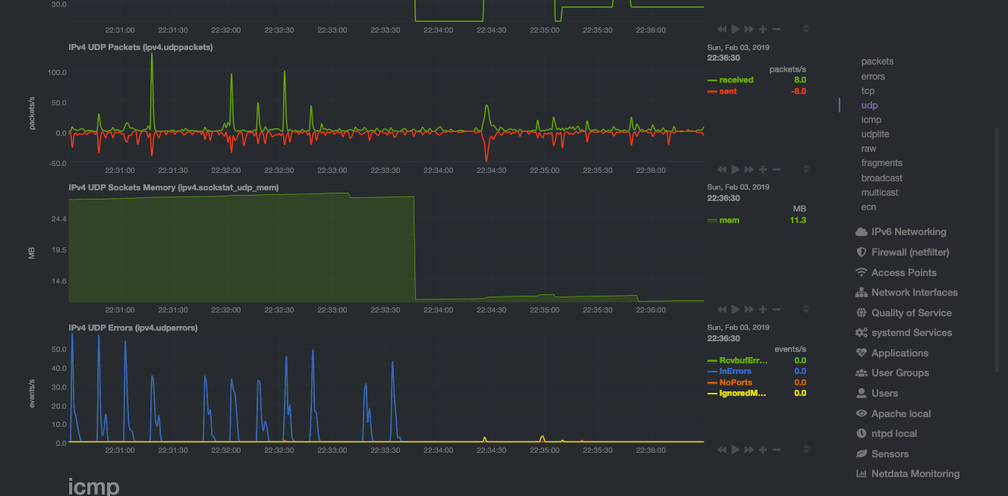
Task: Play the chart above IPv4 UDP Packets
Action: 736,29
